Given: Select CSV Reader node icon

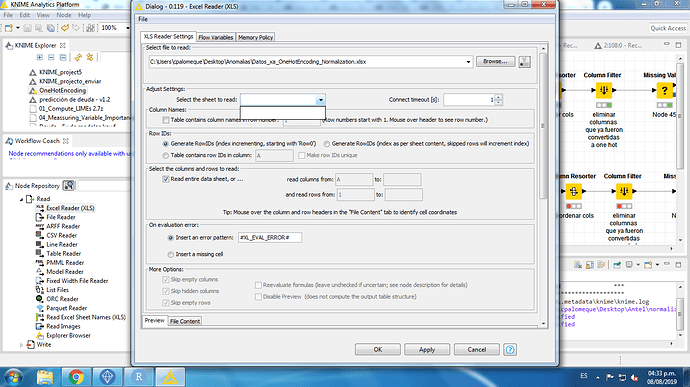Looking at the screenshot, I should 39,235.
